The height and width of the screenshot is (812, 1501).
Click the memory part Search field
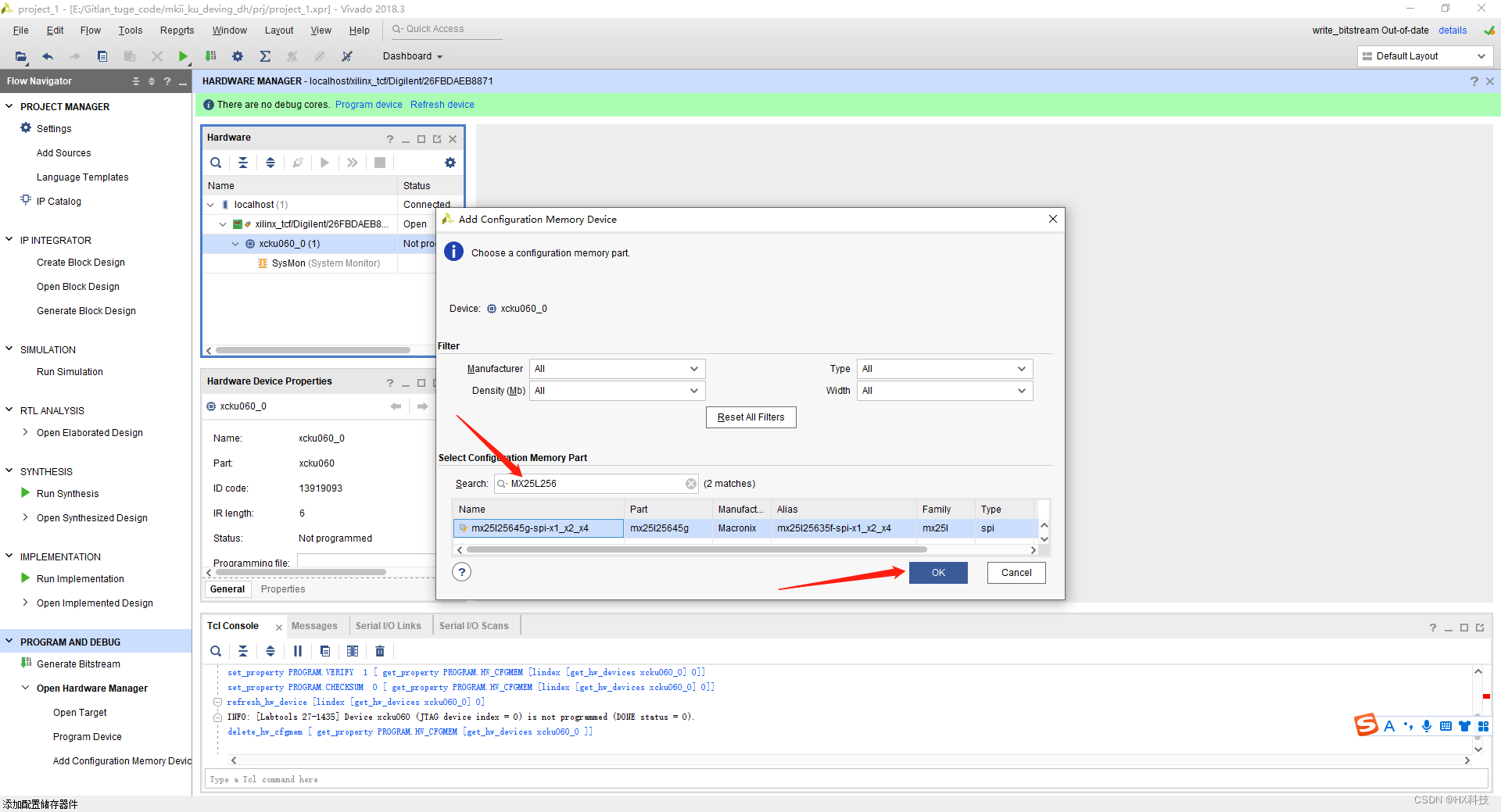(596, 484)
